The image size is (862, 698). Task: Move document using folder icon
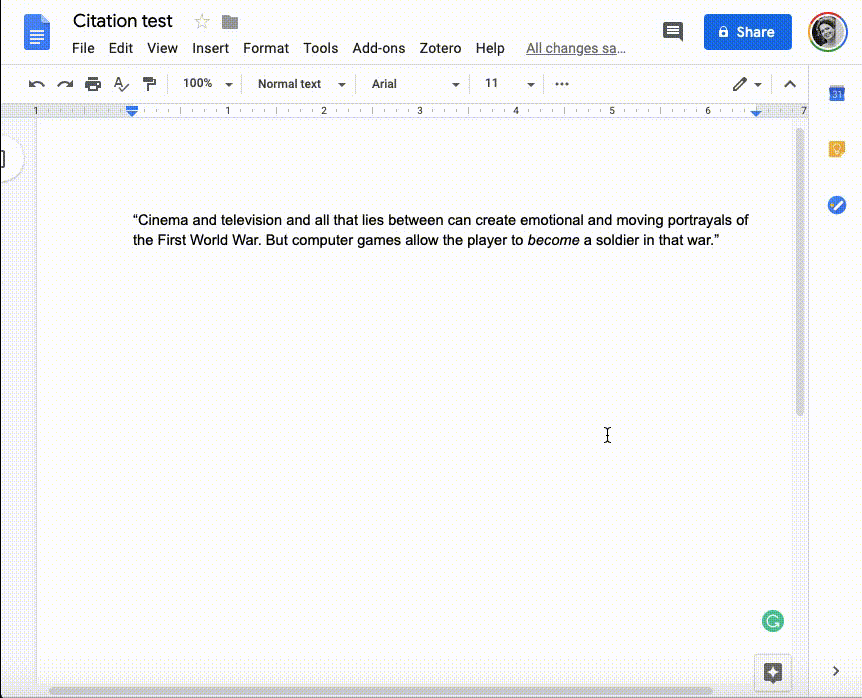point(230,22)
